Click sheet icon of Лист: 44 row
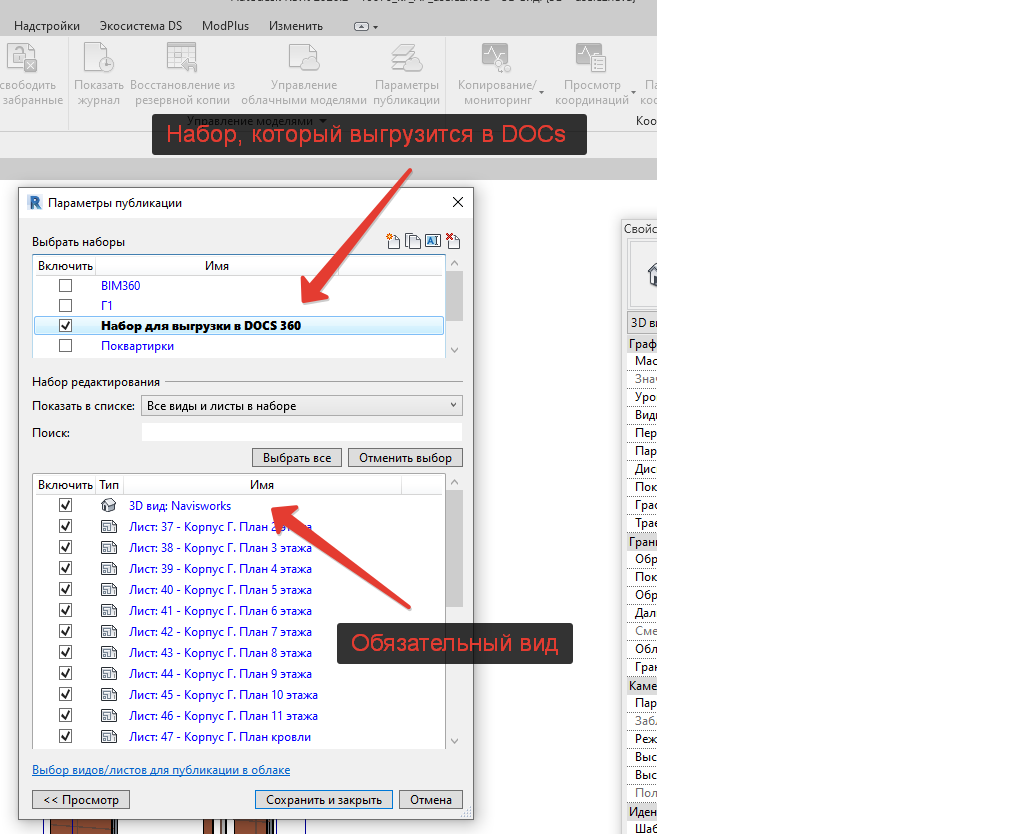Image resolution: width=1015 pixels, height=834 pixels. 108,673
